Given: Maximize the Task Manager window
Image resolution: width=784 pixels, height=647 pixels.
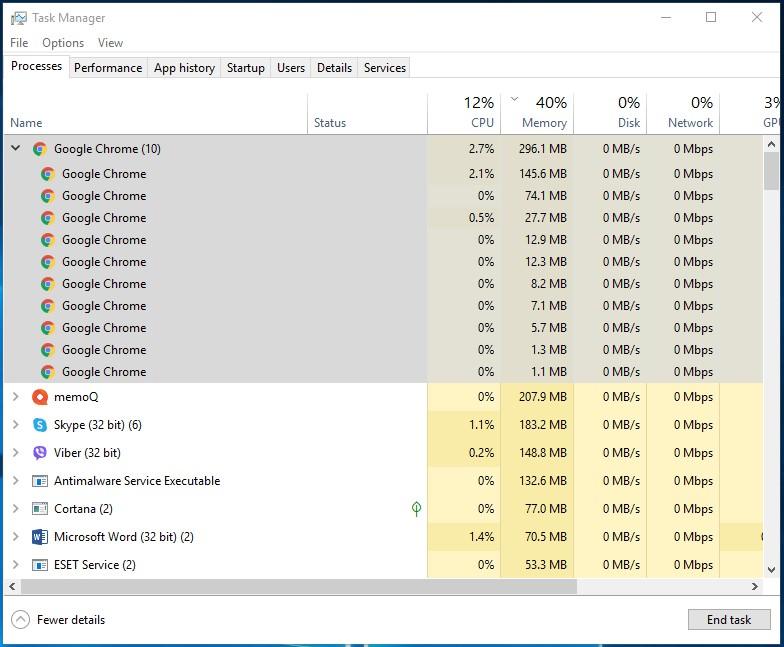Looking at the screenshot, I should pyautogui.click(x=711, y=18).
